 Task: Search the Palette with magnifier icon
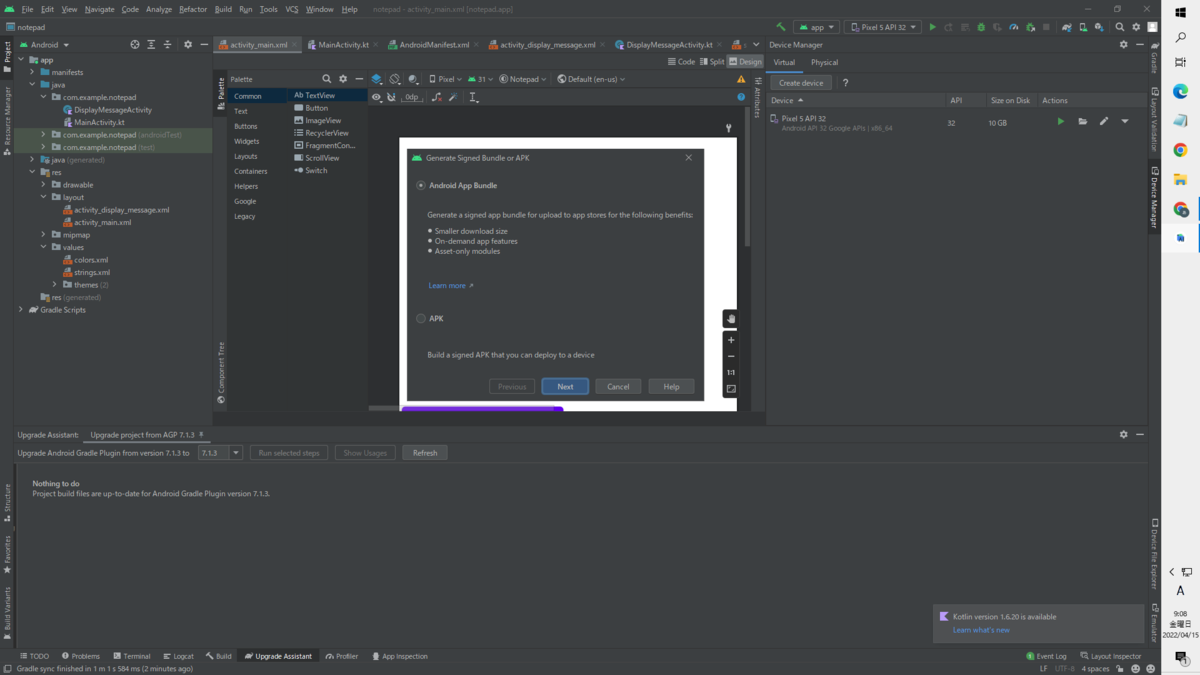[326, 79]
